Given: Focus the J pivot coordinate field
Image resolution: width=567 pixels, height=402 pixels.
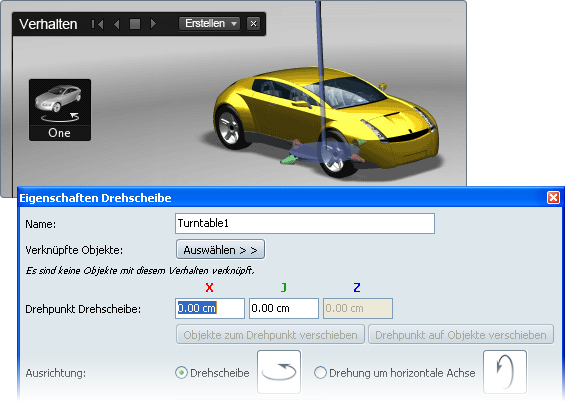Looking at the screenshot, I should [284, 308].
